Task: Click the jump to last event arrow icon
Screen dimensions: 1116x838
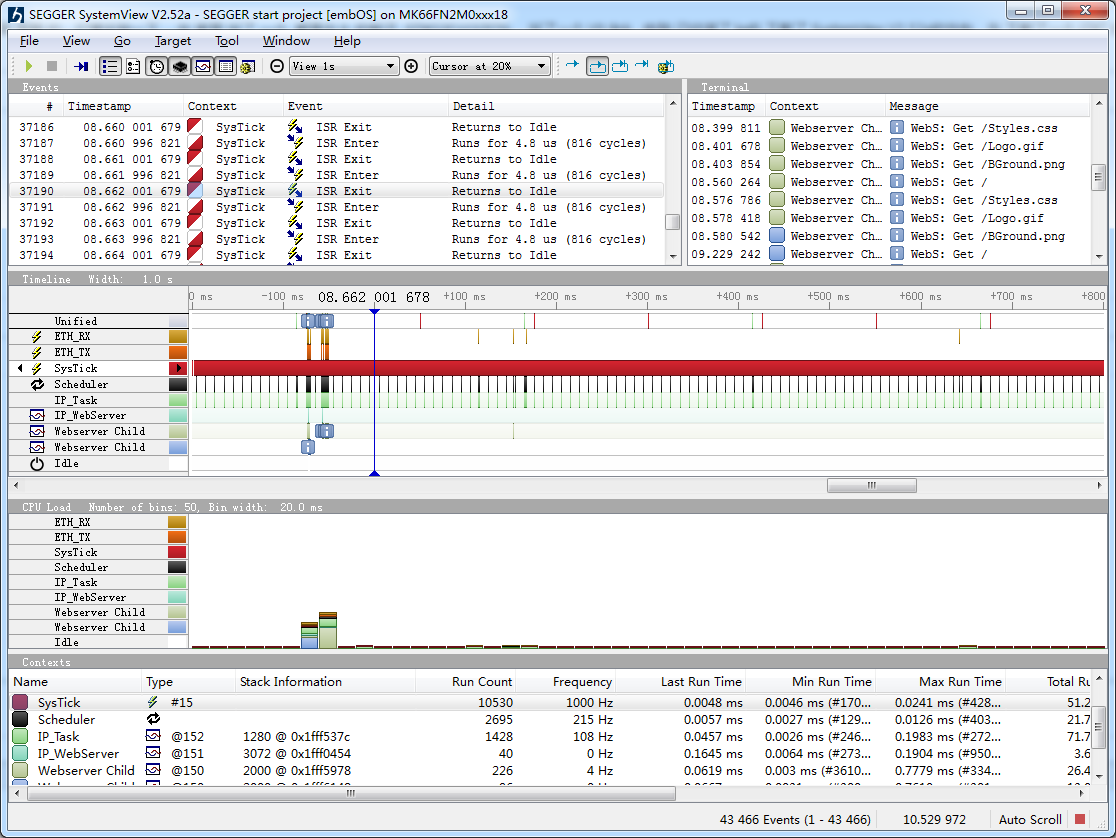Action: 642,65
